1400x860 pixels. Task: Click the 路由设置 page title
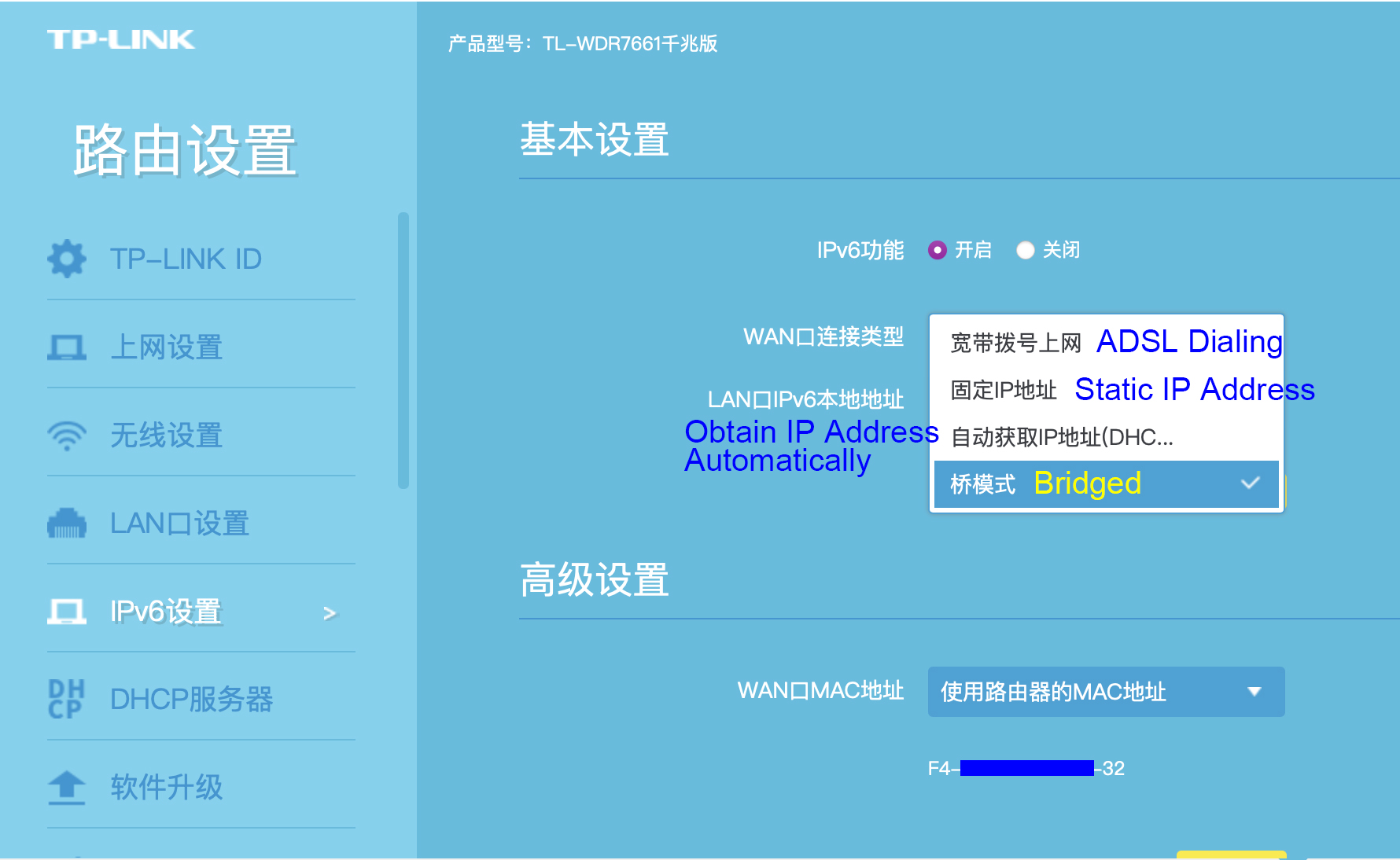(x=184, y=149)
